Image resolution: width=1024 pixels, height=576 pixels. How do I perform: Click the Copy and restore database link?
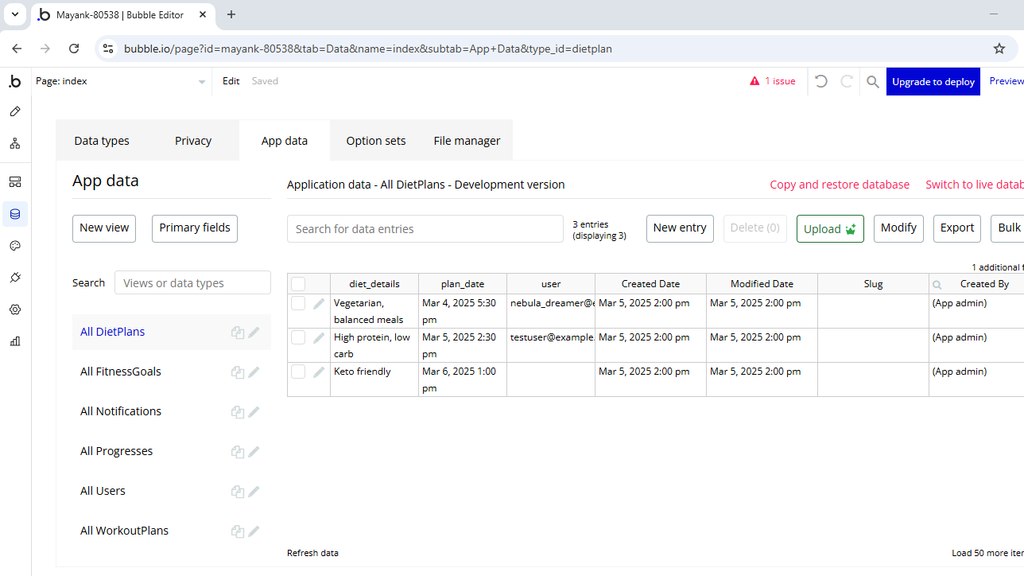point(839,185)
